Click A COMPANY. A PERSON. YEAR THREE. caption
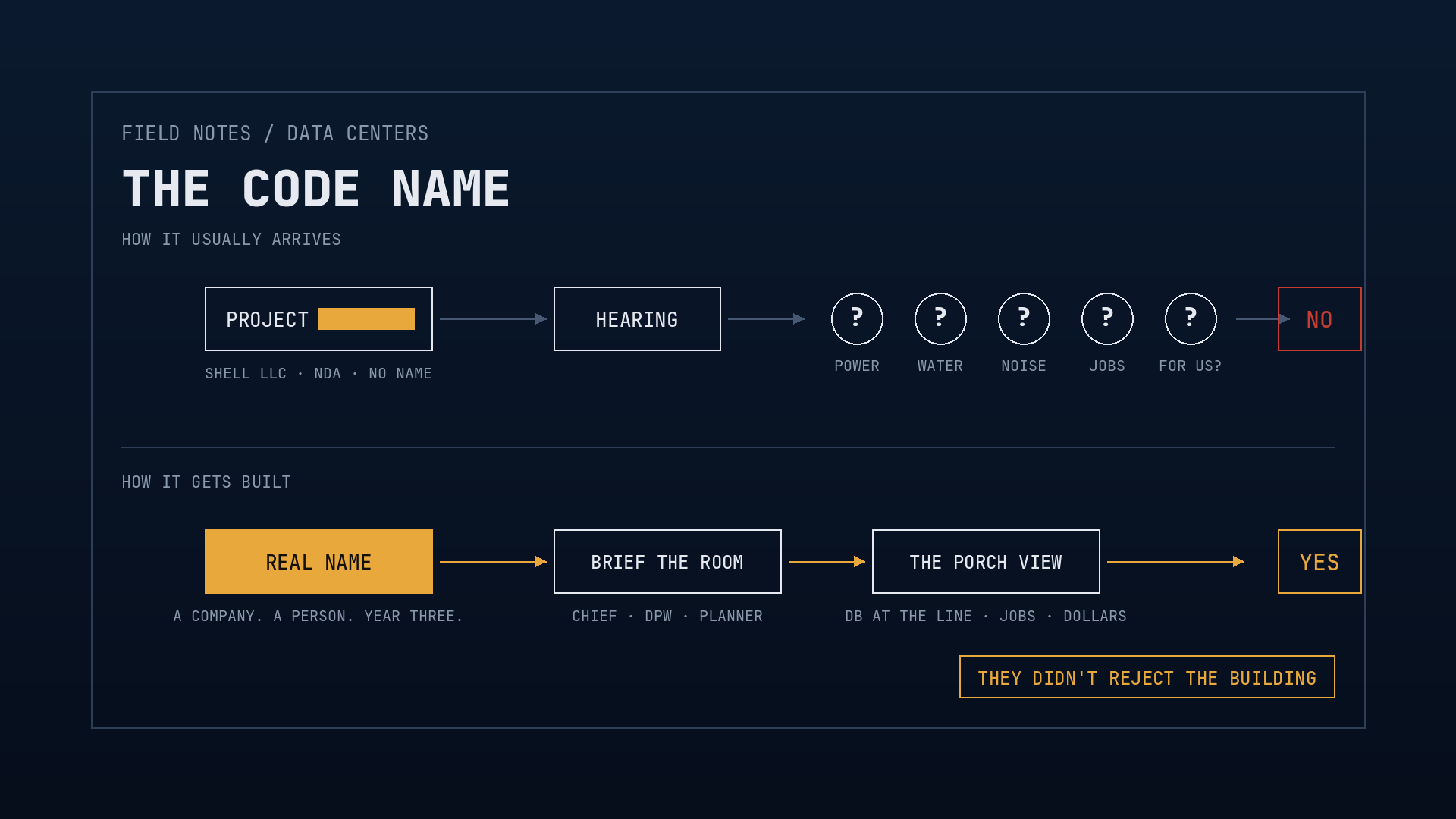 (318, 617)
